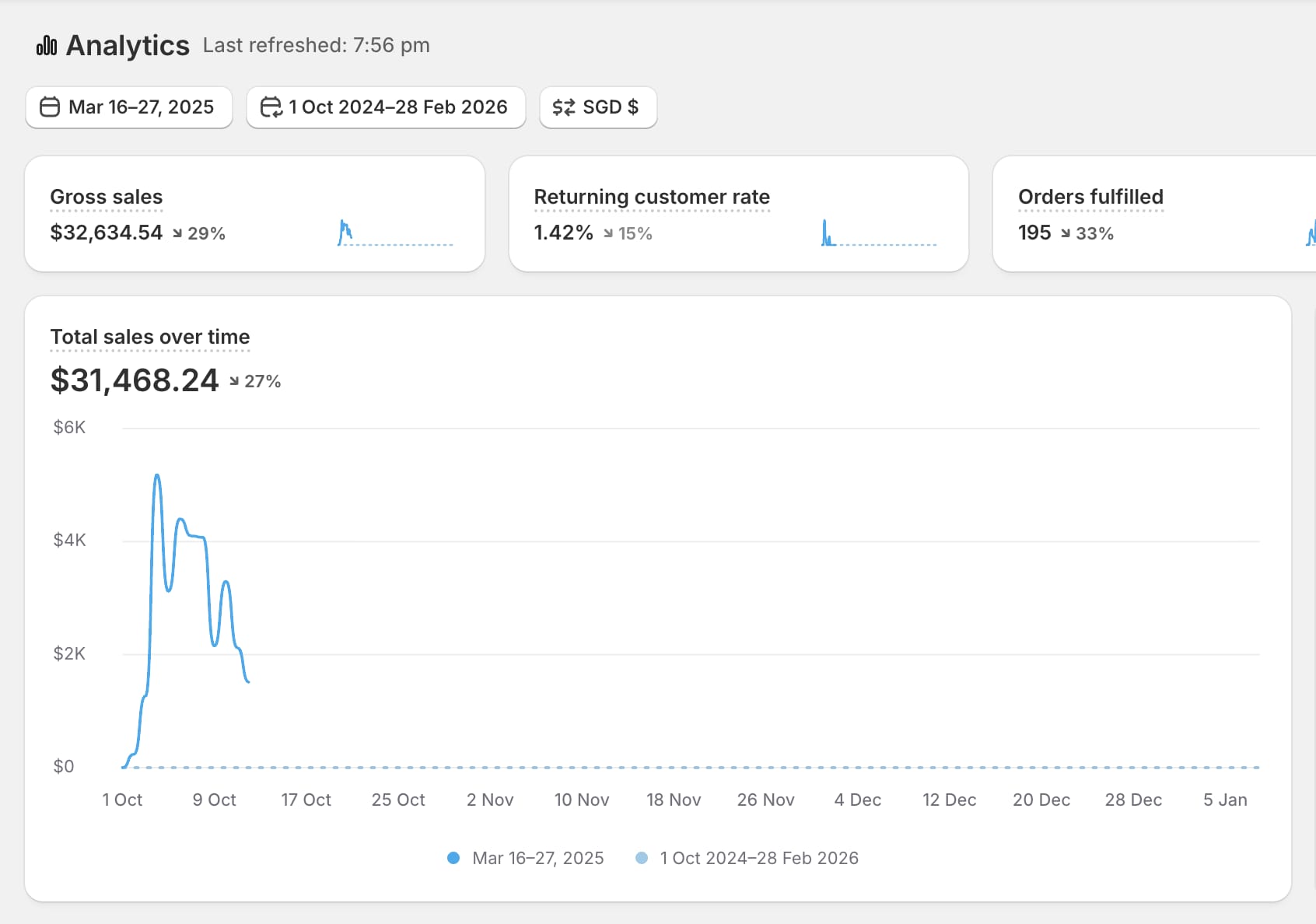Click the Gross sales sparkline chart
Screen dimensions: 1316x924
(395, 233)
